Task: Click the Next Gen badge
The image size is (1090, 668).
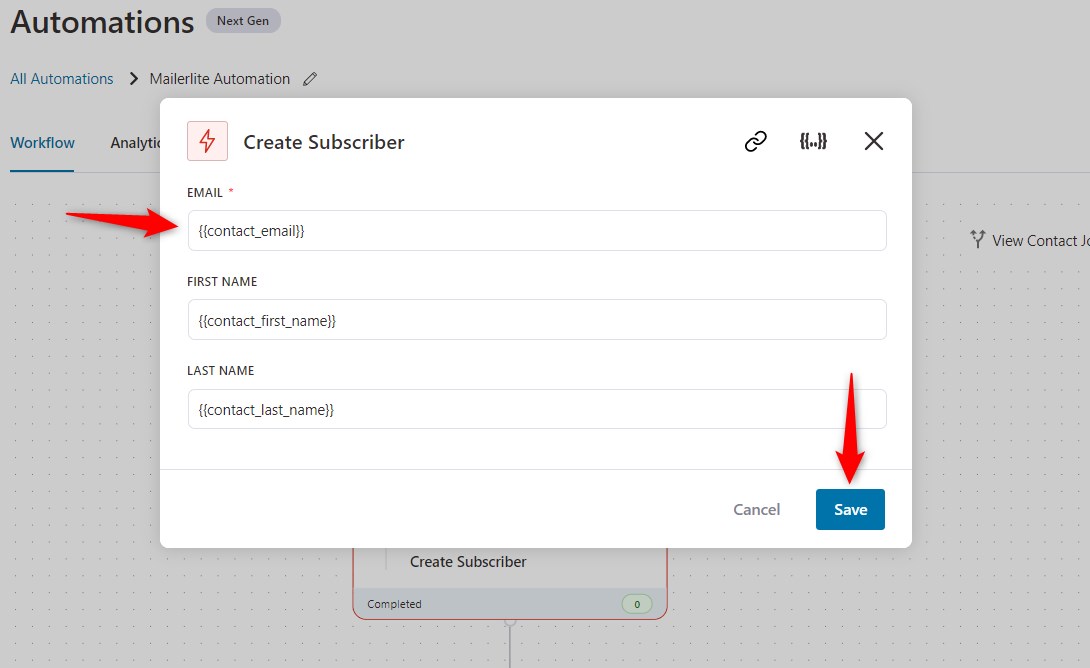Action: point(243,21)
